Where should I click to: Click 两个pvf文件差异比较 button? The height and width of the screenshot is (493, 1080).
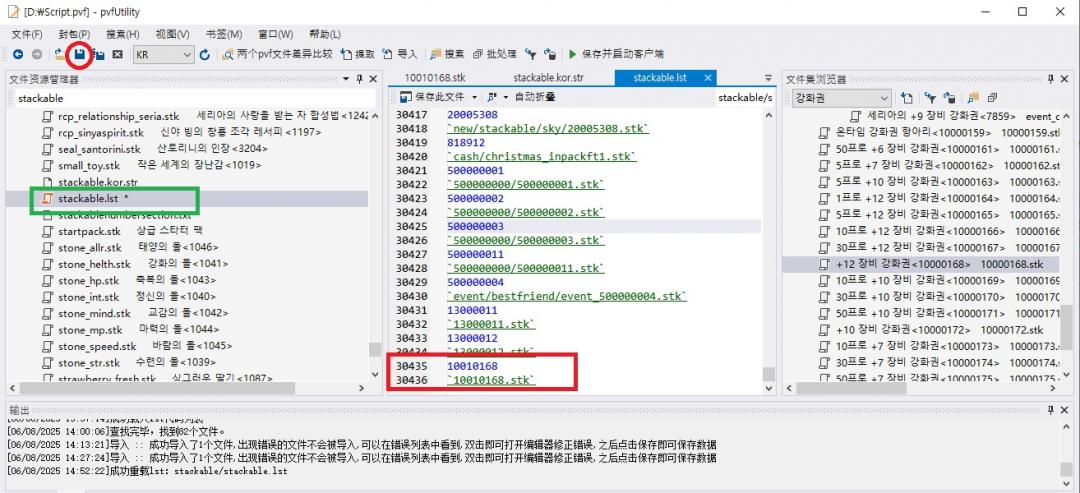pyautogui.click(x=277, y=54)
